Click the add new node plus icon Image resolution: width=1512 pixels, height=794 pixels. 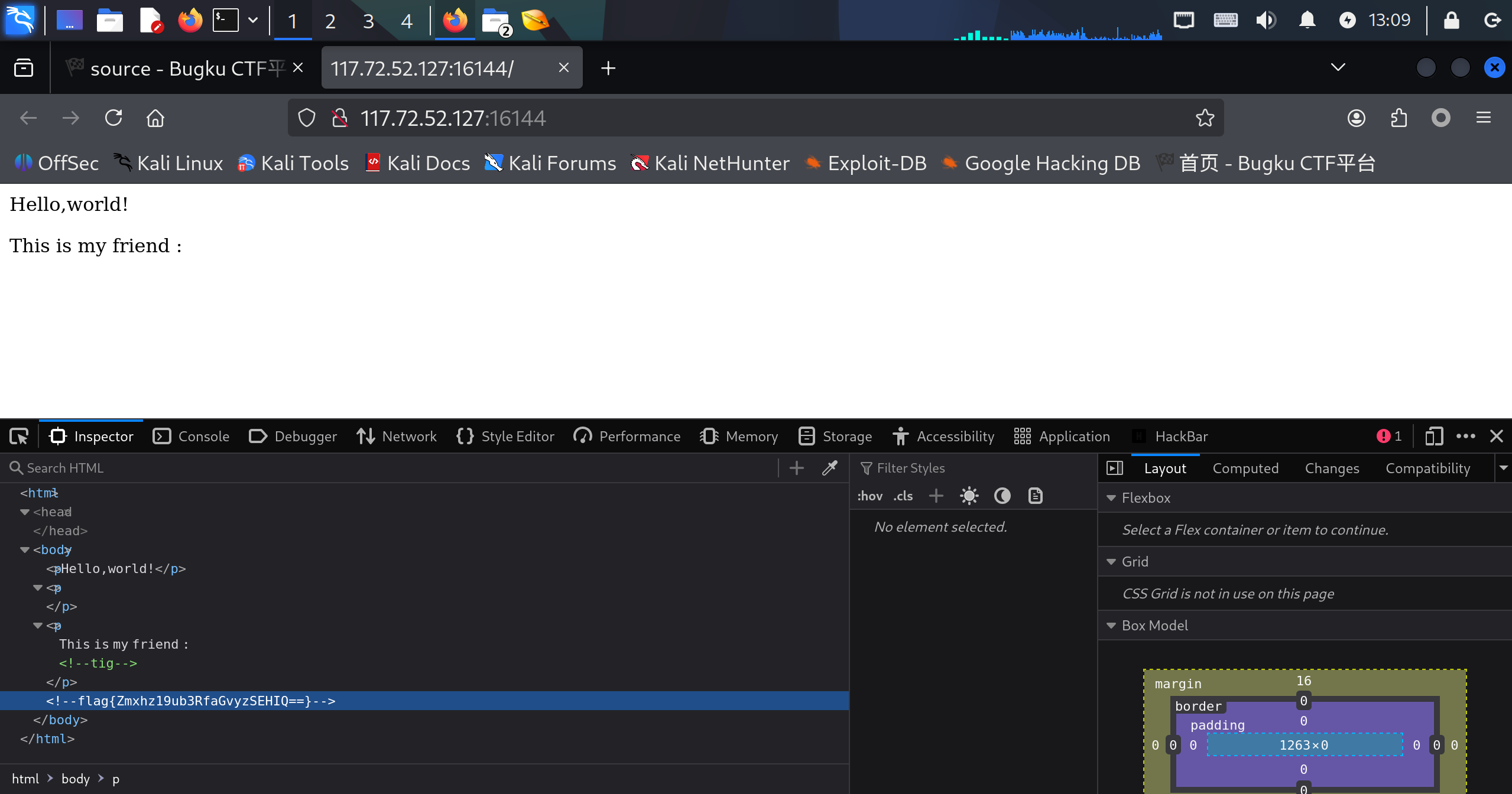(x=797, y=468)
